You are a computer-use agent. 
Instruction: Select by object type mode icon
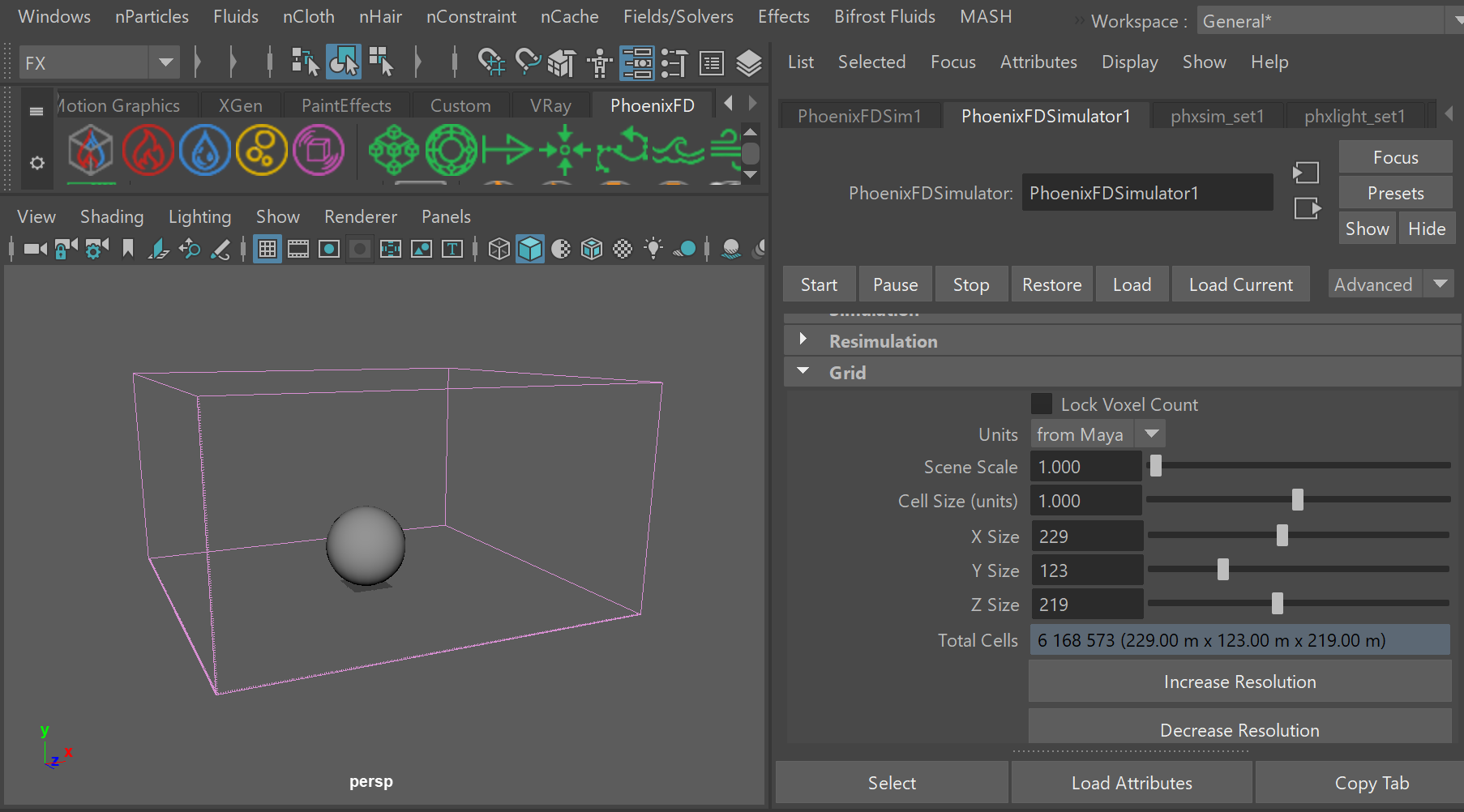(344, 62)
